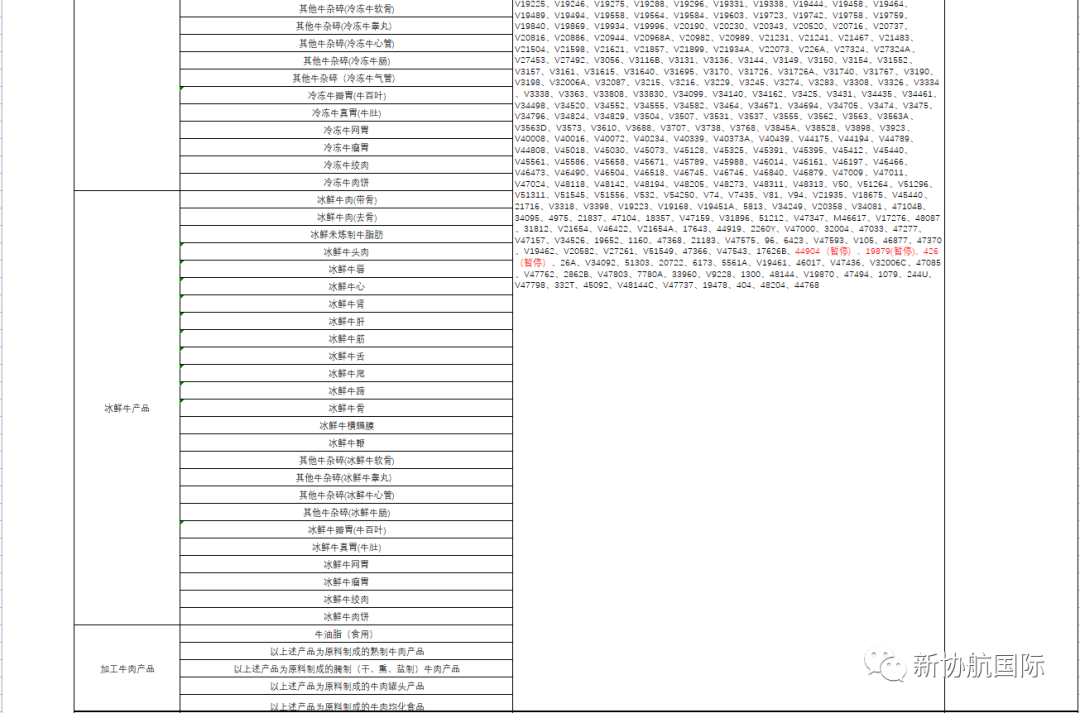
Task: Select the 冷冻牛肉饼 cell
Action: coord(346,183)
